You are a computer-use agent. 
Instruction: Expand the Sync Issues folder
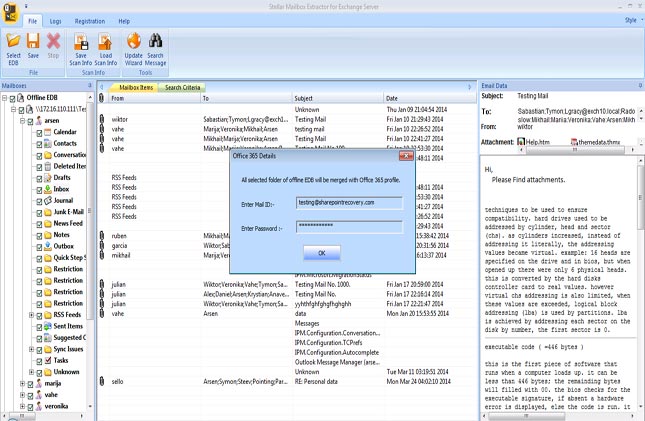coord(31,349)
